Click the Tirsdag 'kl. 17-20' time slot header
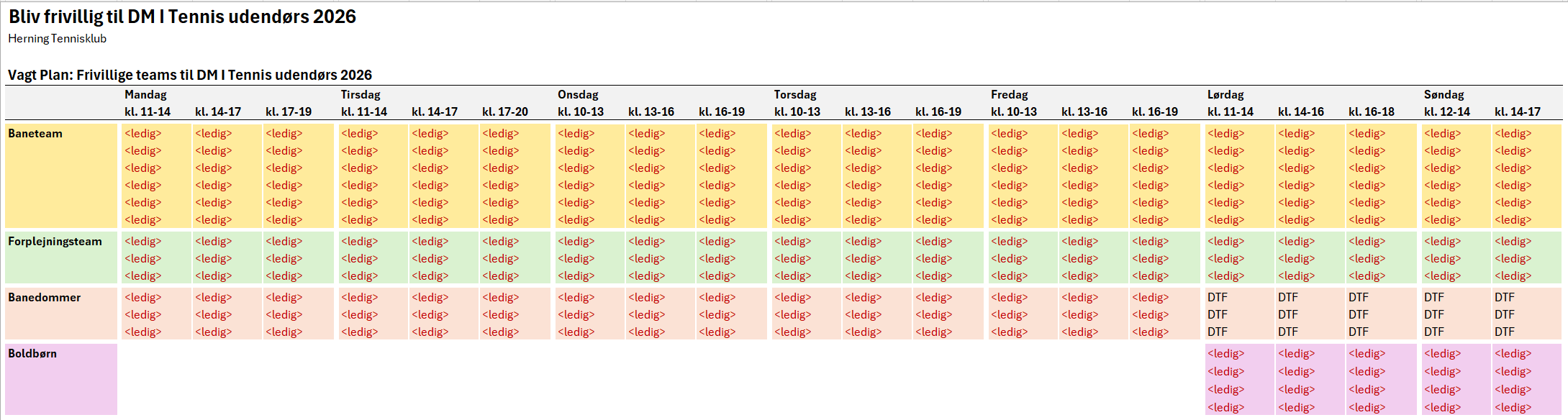 [505, 112]
